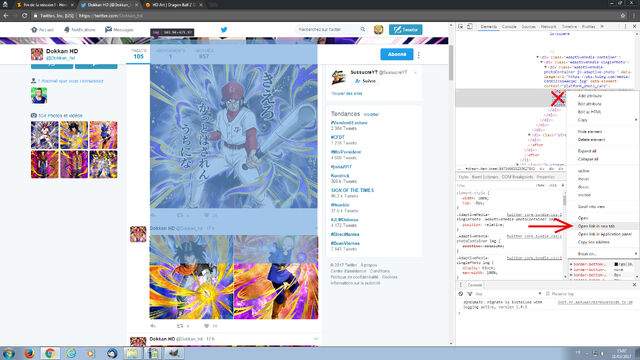Open the user avatar menu in Twitter header
This screenshot has height=360, width=640.
[378, 29]
